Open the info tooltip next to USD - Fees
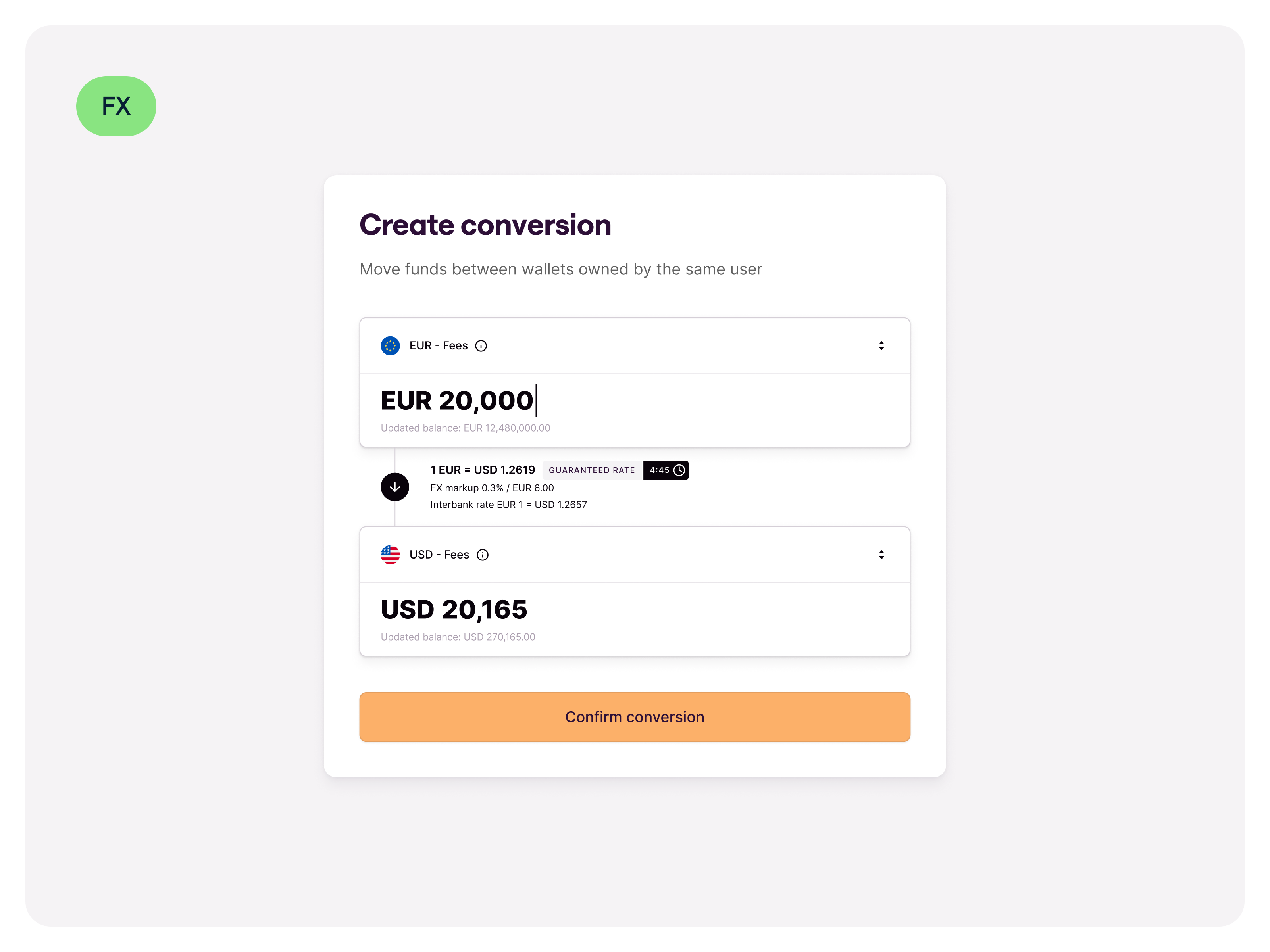 click(x=483, y=554)
